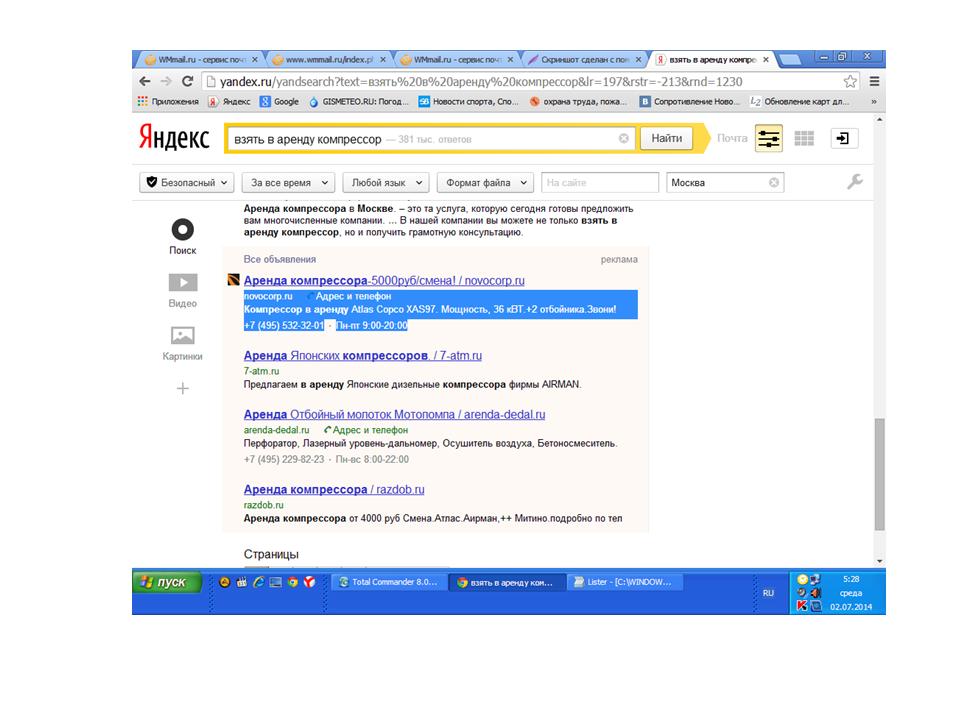Go forward with the browser forward arrow
Image resolution: width=960 pixels, height=720 pixels.
tap(166, 81)
